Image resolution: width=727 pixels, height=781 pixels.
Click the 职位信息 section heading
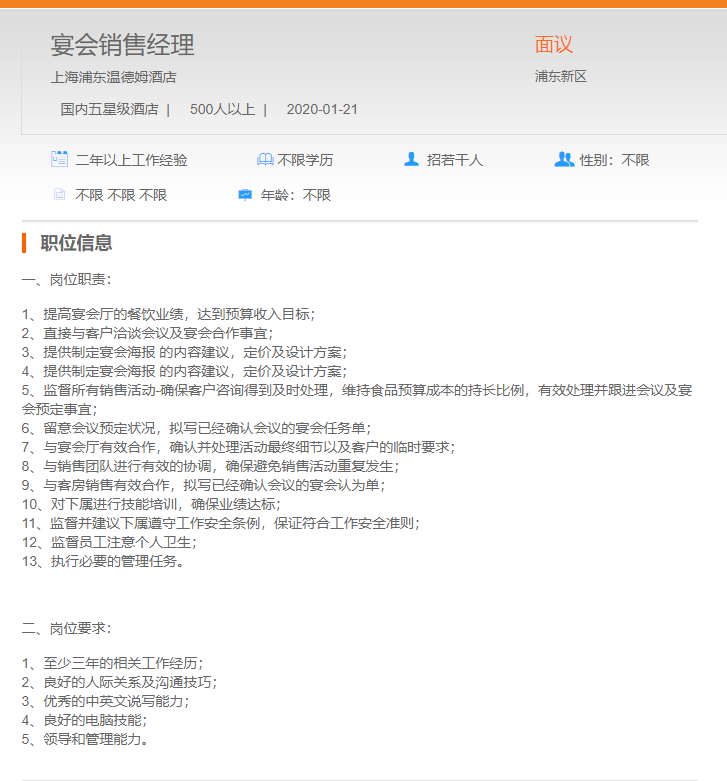pos(76,243)
